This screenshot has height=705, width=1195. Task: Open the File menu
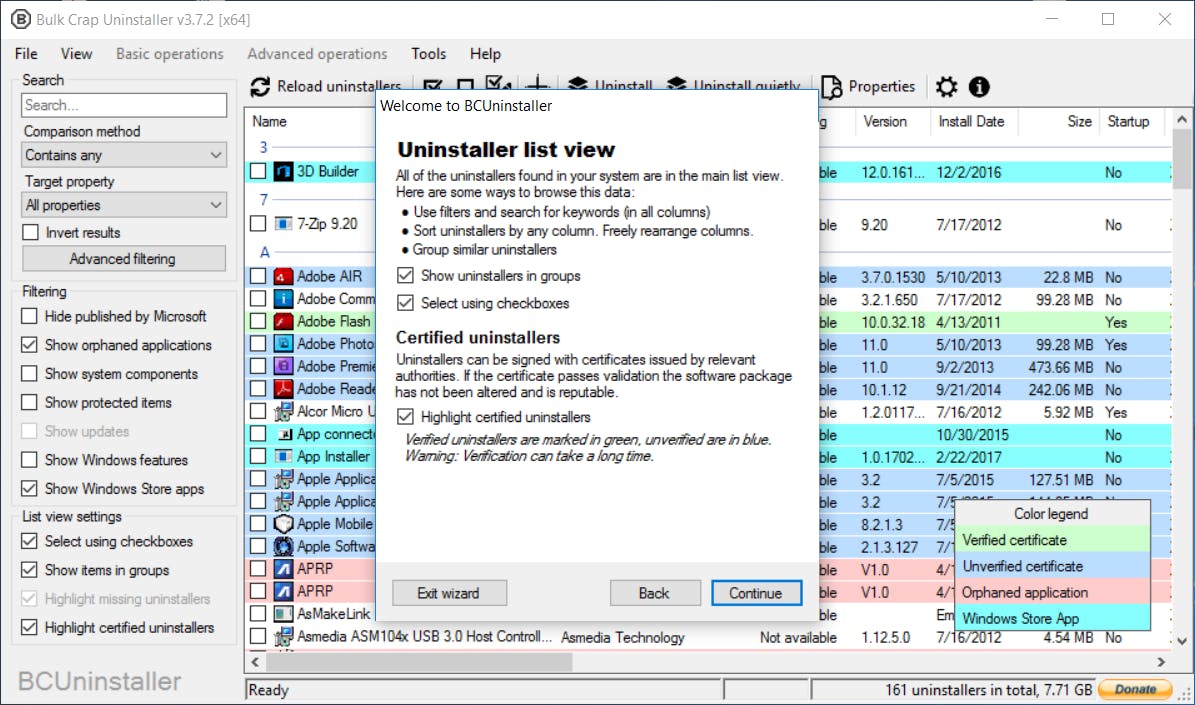tap(26, 53)
